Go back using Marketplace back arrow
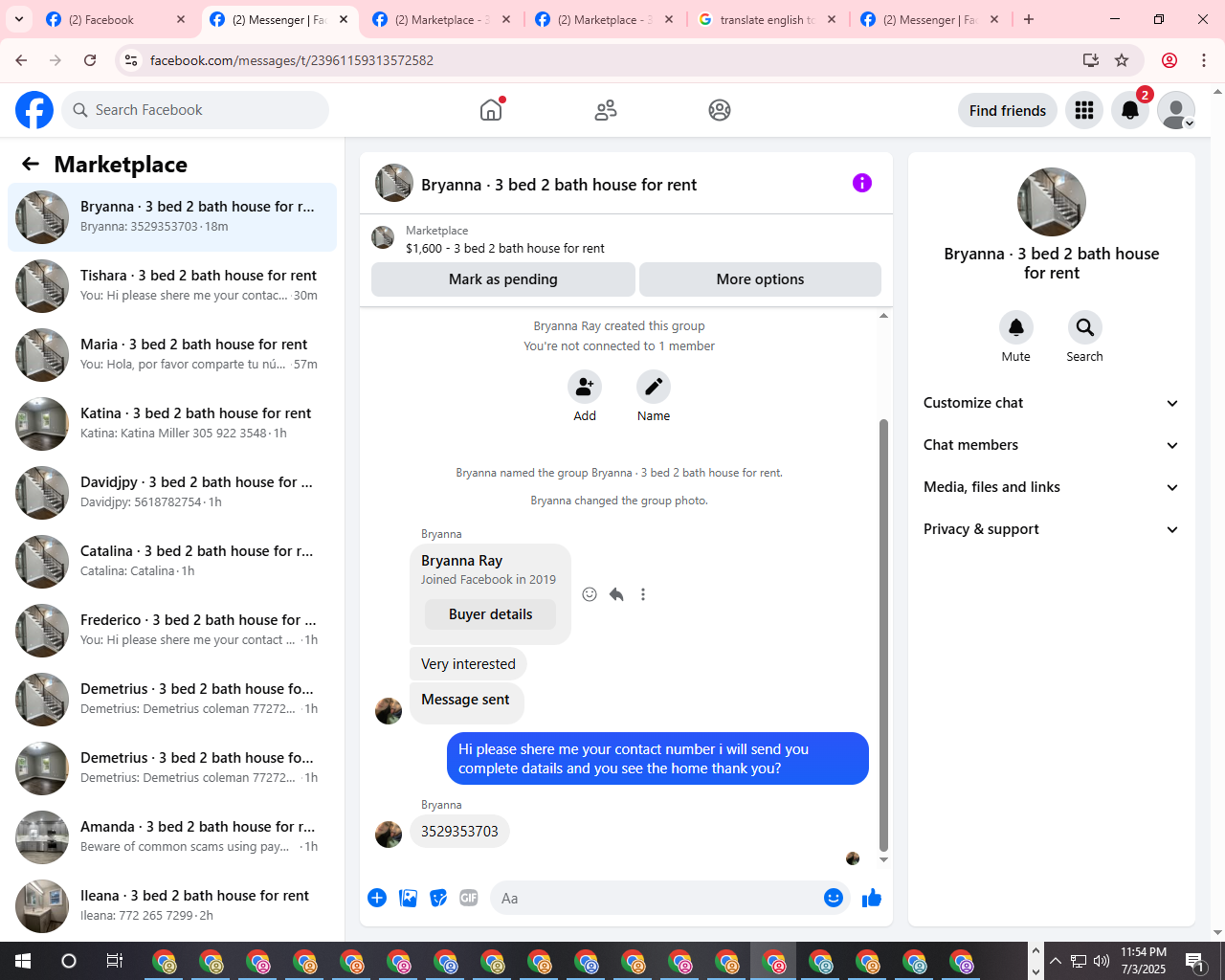This screenshot has height=980, width=1225. pos(31,165)
